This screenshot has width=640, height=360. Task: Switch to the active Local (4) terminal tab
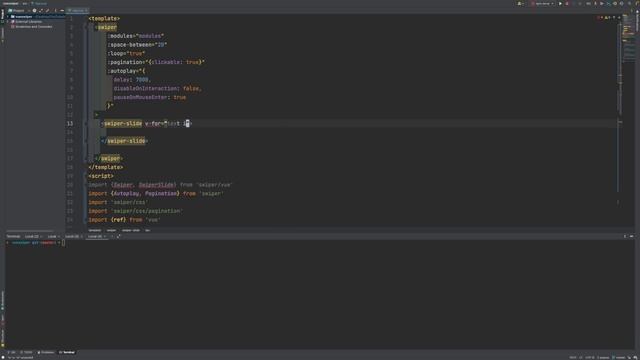(x=97, y=236)
